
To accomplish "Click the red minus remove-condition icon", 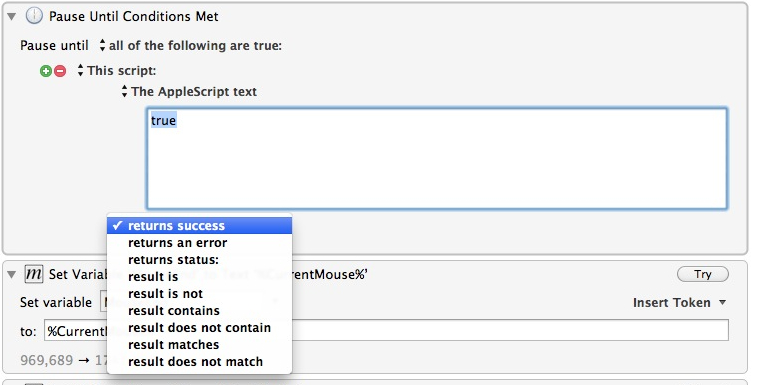I will [x=60, y=71].
